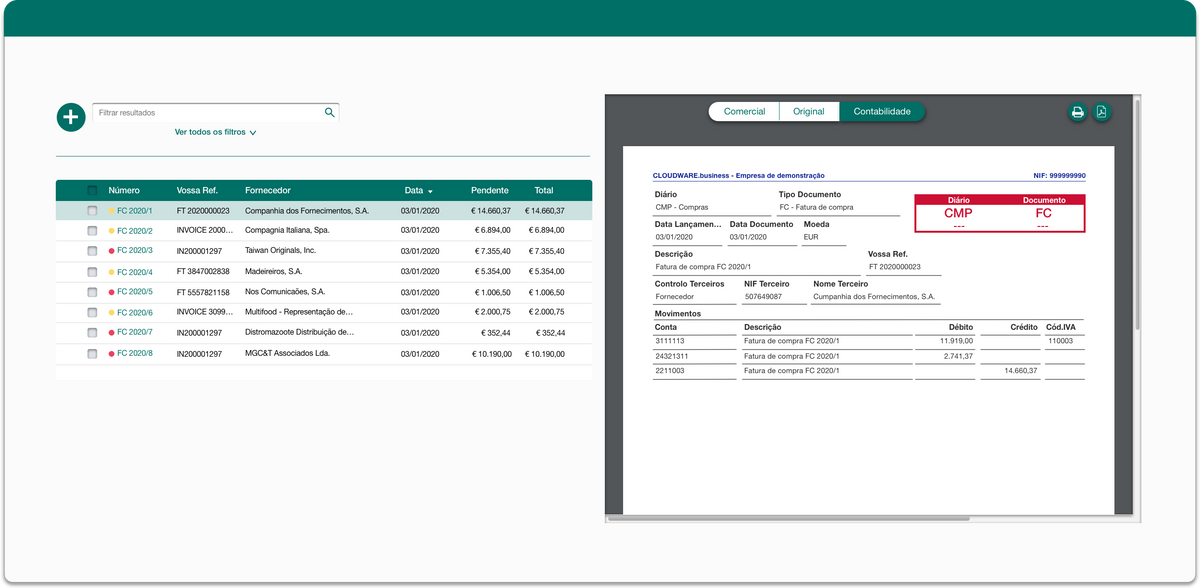Click the green plus add button
Viewport: 1200px width, 588px height.
[x=71, y=117]
